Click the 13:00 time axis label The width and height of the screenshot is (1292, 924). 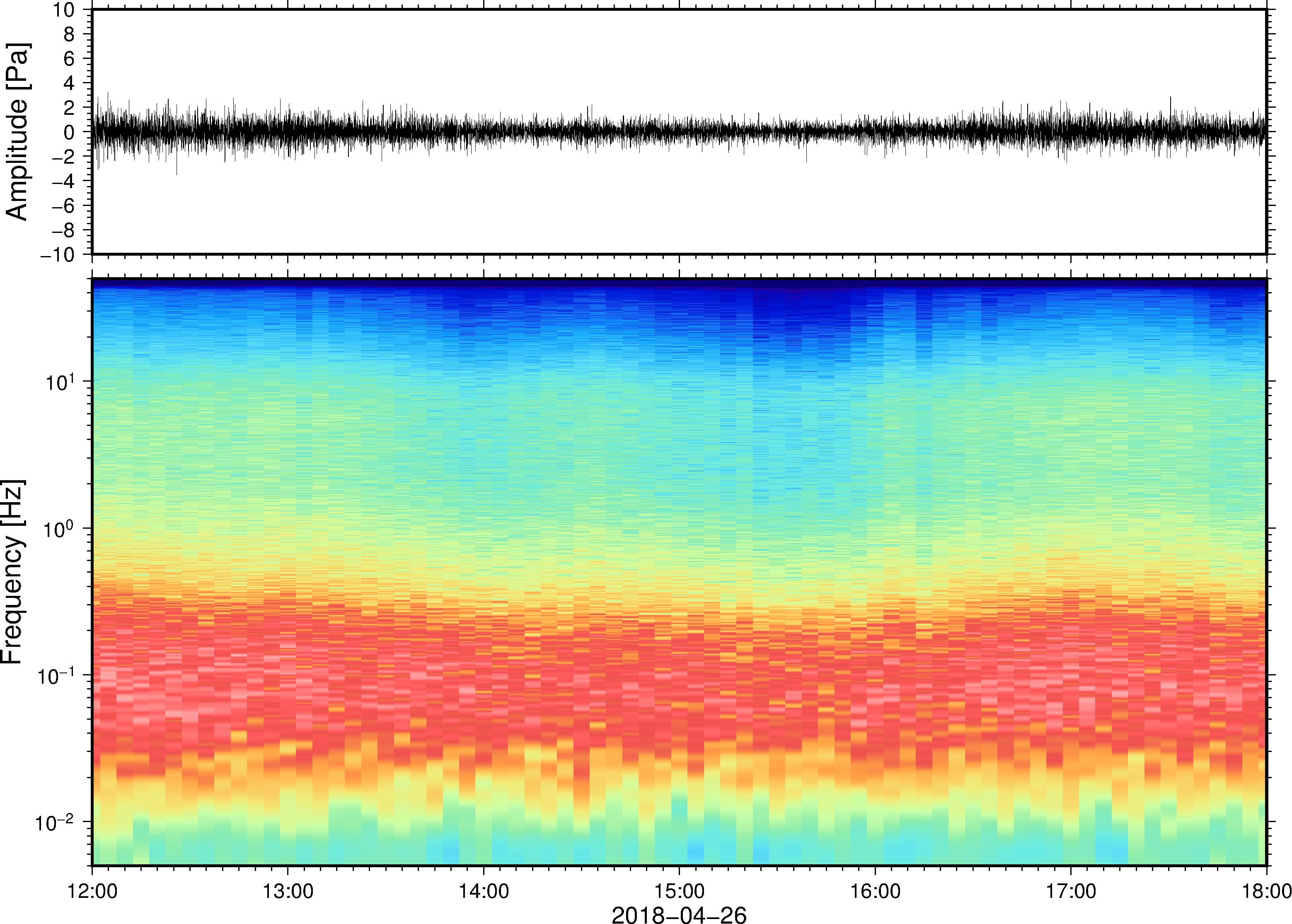[x=288, y=890]
